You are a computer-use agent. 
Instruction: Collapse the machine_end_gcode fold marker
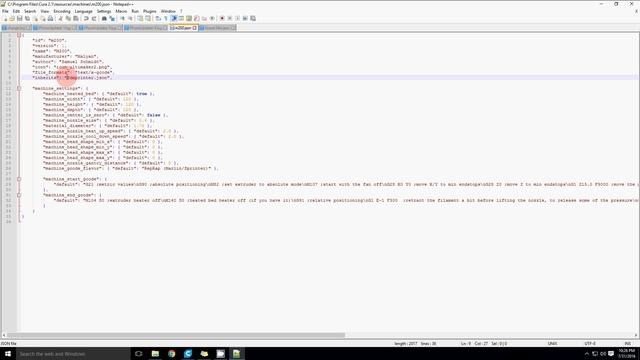pos(19,195)
